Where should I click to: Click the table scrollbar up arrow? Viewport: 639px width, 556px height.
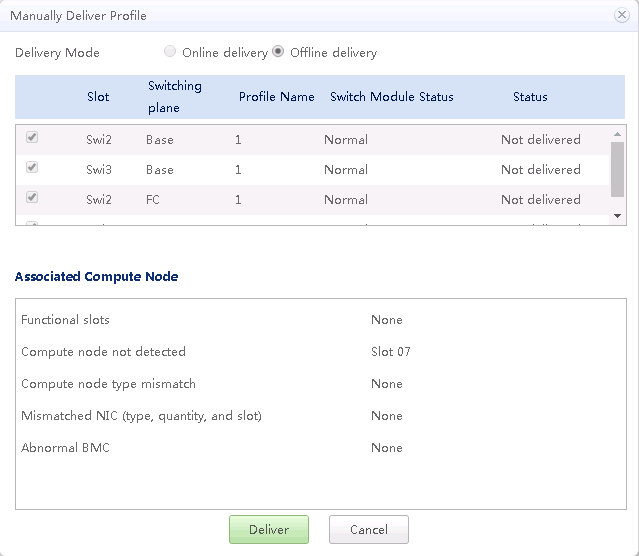[x=617, y=132]
